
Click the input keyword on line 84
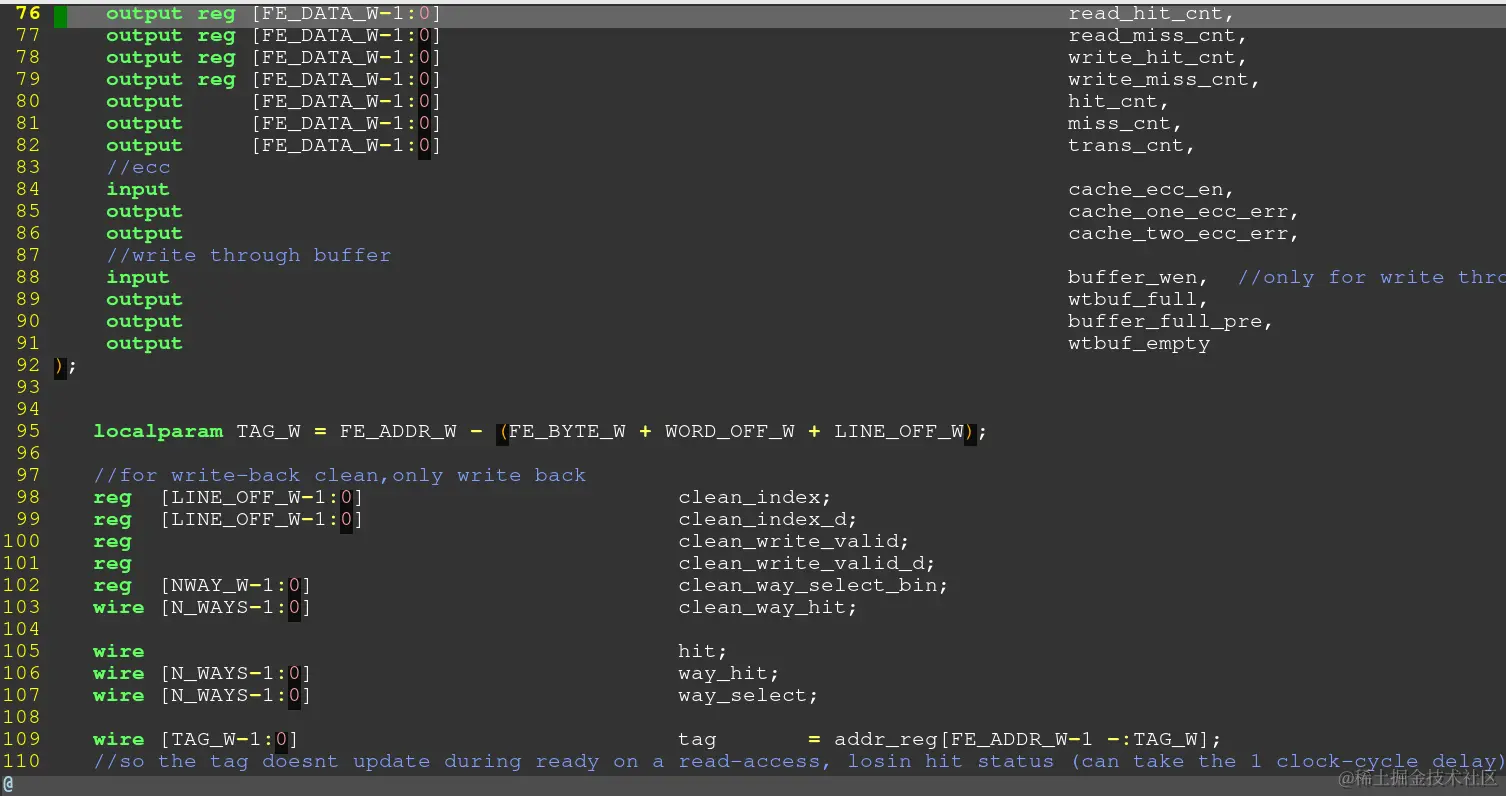pos(138,190)
